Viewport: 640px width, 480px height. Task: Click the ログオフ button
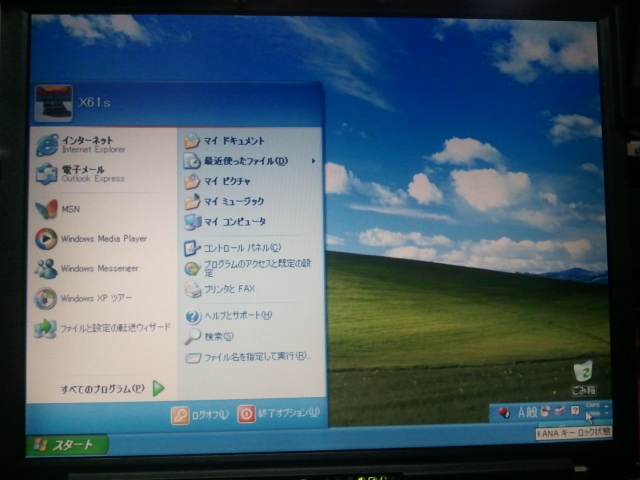pyautogui.click(x=200, y=415)
